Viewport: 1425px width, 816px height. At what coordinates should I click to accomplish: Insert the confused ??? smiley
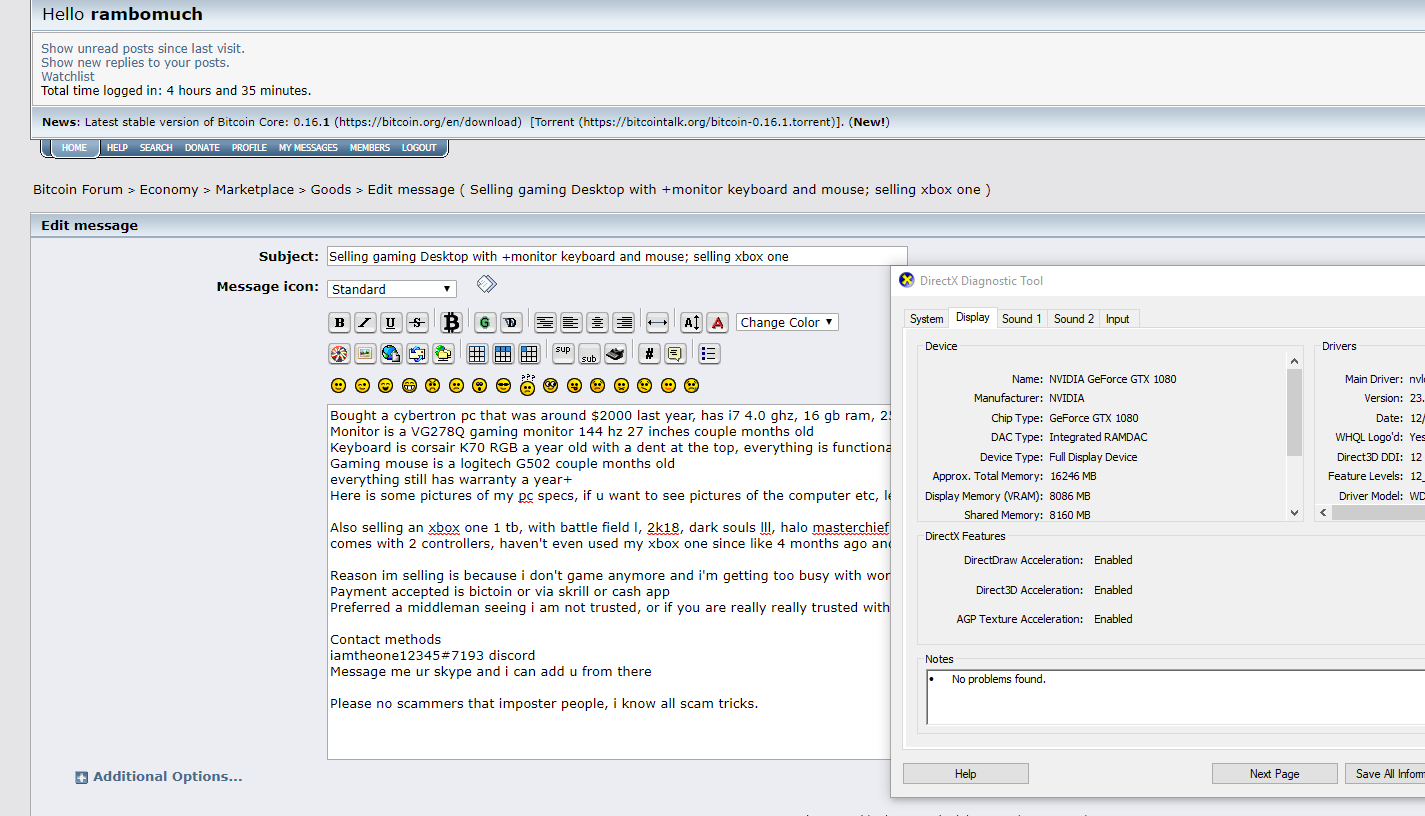(x=527, y=384)
